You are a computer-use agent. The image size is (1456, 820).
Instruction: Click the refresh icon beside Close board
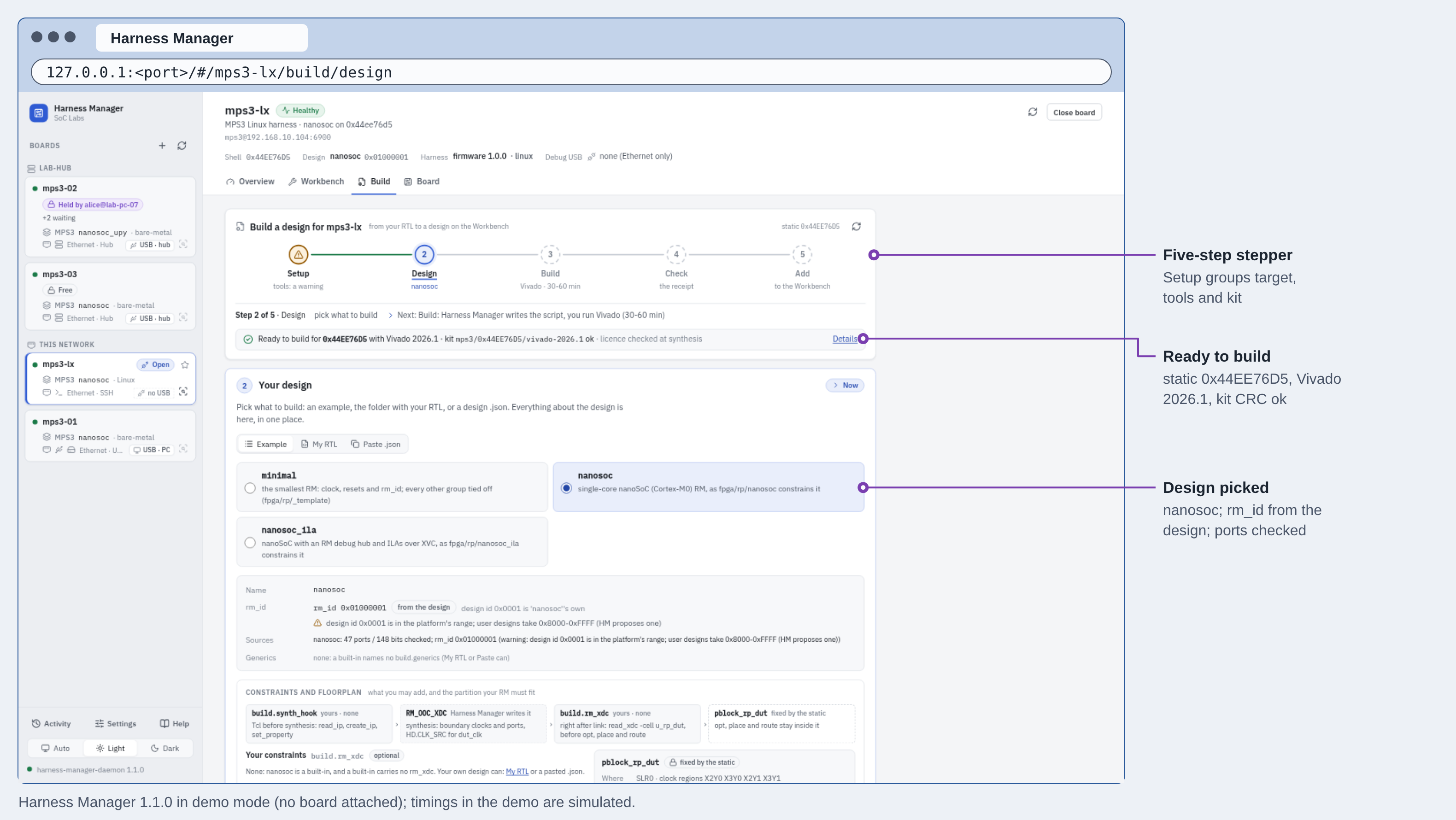click(x=1033, y=112)
